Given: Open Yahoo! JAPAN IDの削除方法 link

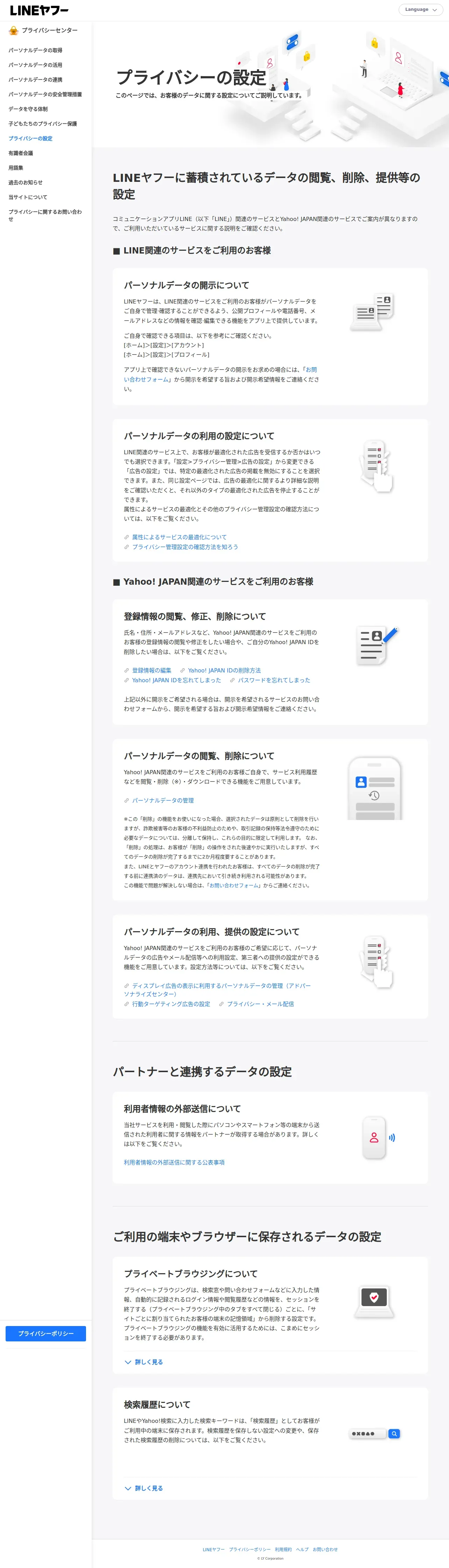Looking at the screenshot, I should coord(224,670).
